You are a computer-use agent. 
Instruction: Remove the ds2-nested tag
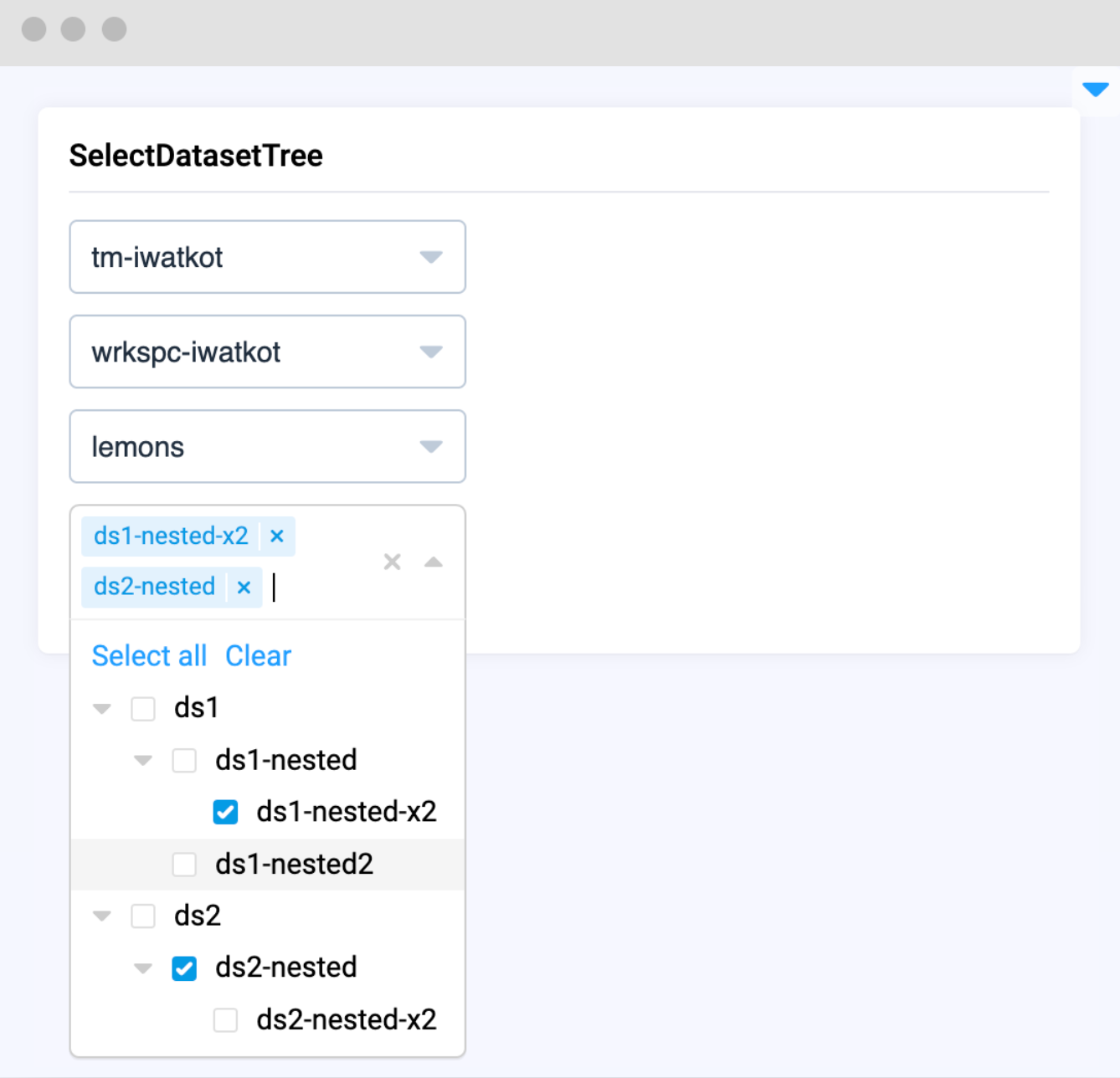244,588
